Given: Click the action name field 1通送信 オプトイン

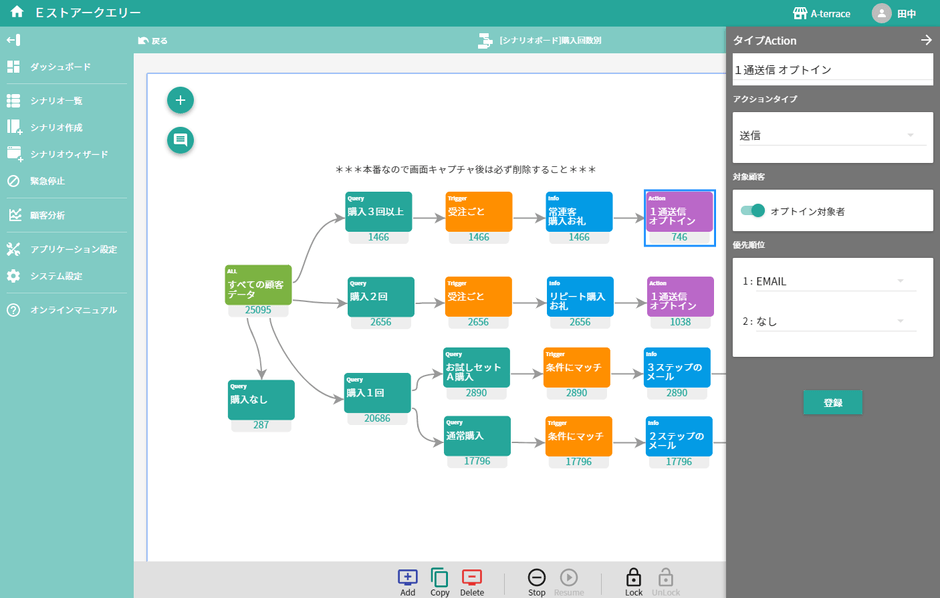Looking at the screenshot, I should pos(832,70).
